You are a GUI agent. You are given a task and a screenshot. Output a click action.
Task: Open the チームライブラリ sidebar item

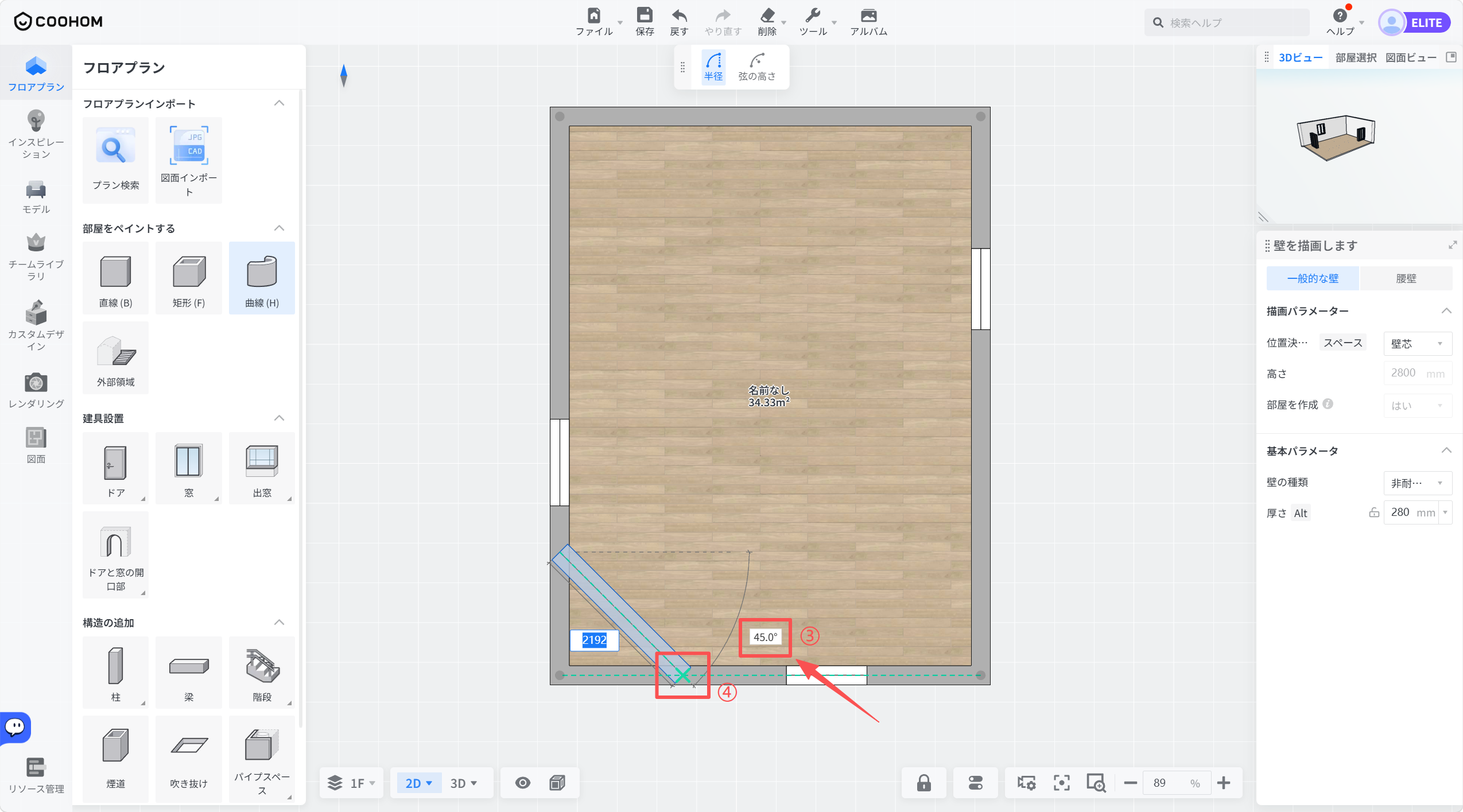click(36, 257)
